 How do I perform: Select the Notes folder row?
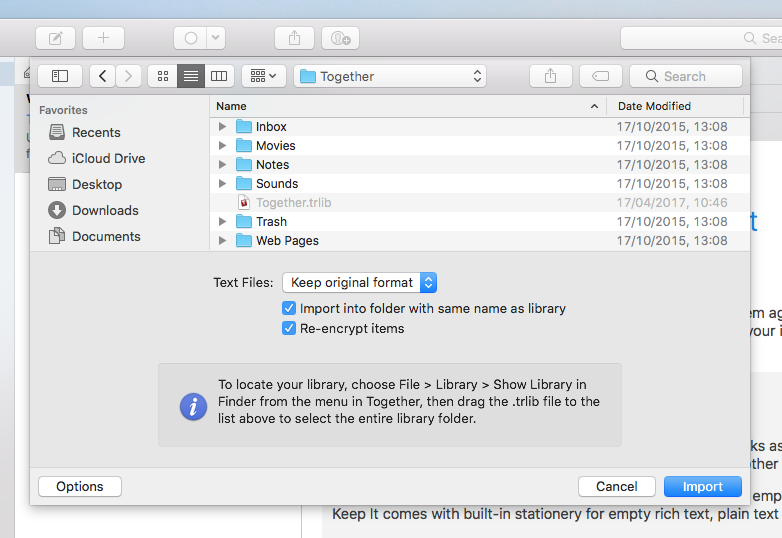(x=480, y=165)
